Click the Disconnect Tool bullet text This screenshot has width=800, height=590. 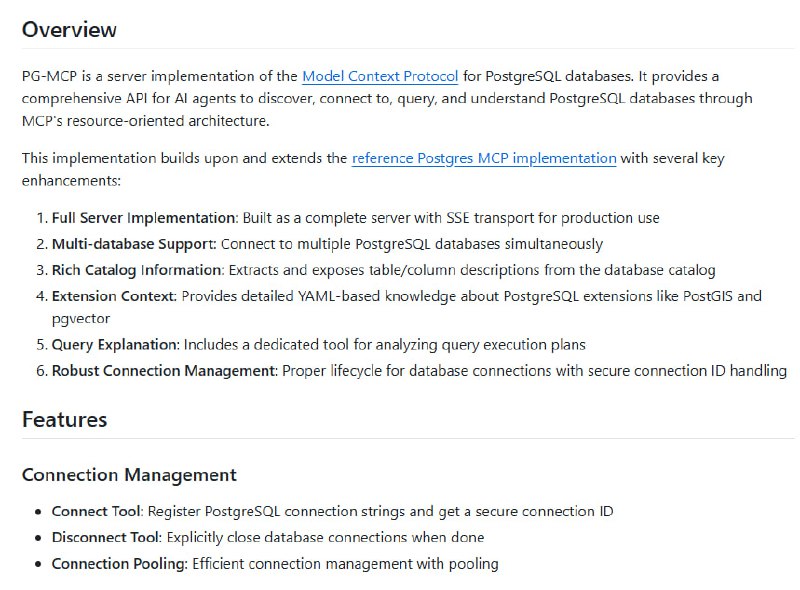pos(268,537)
